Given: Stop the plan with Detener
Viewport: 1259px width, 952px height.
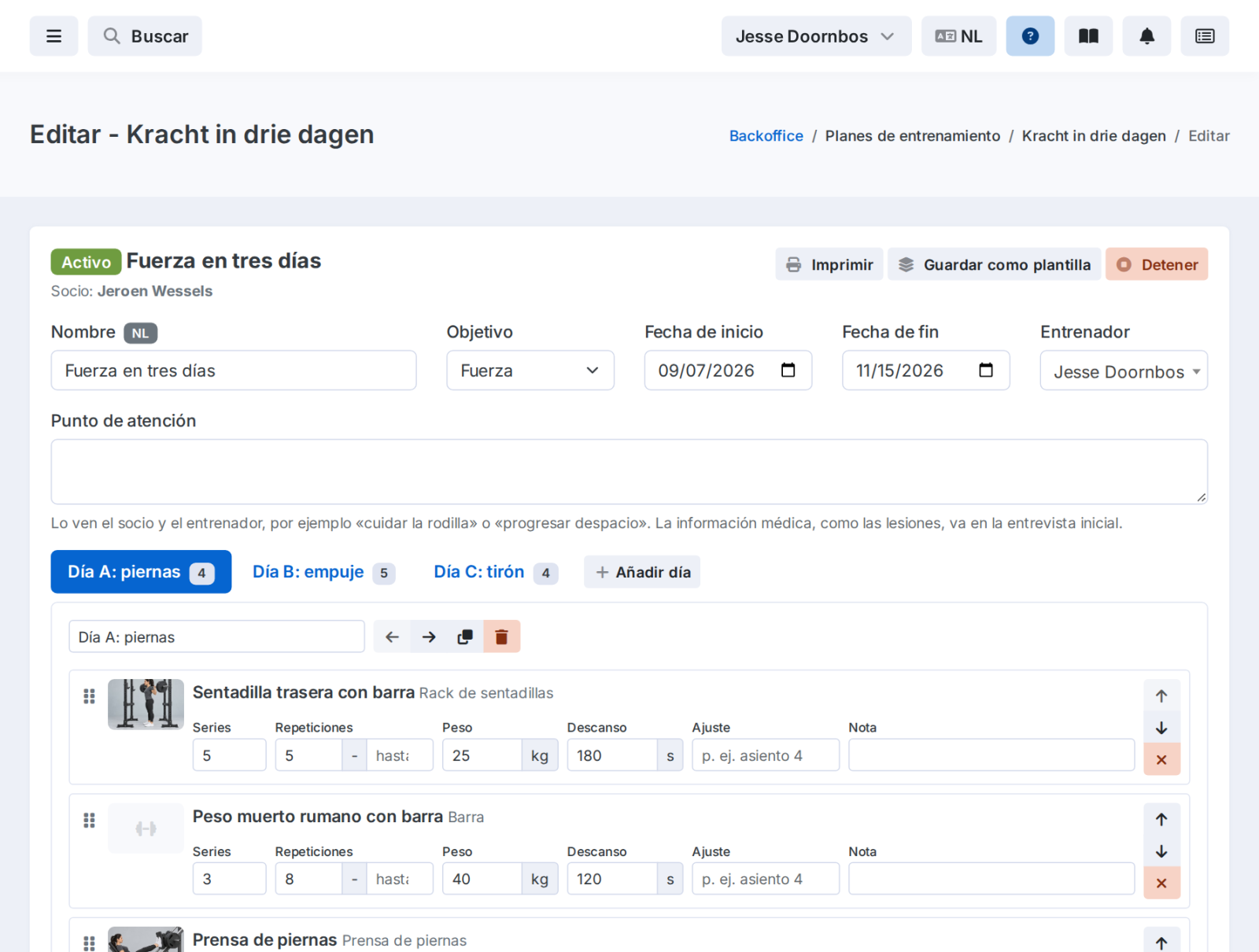Looking at the screenshot, I should [1157, 264].
